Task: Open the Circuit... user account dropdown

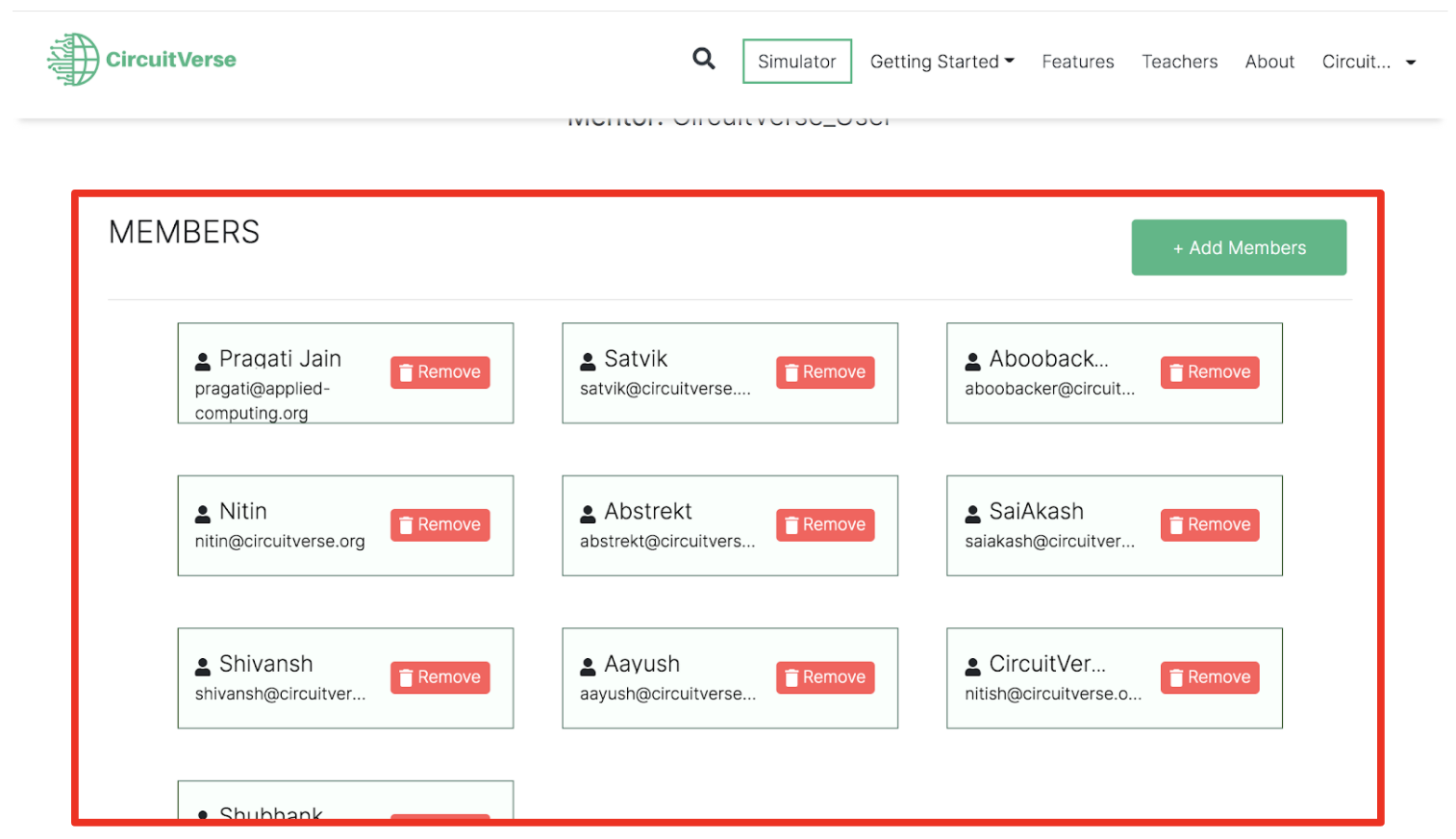Action: click(x=1368, y=62)
